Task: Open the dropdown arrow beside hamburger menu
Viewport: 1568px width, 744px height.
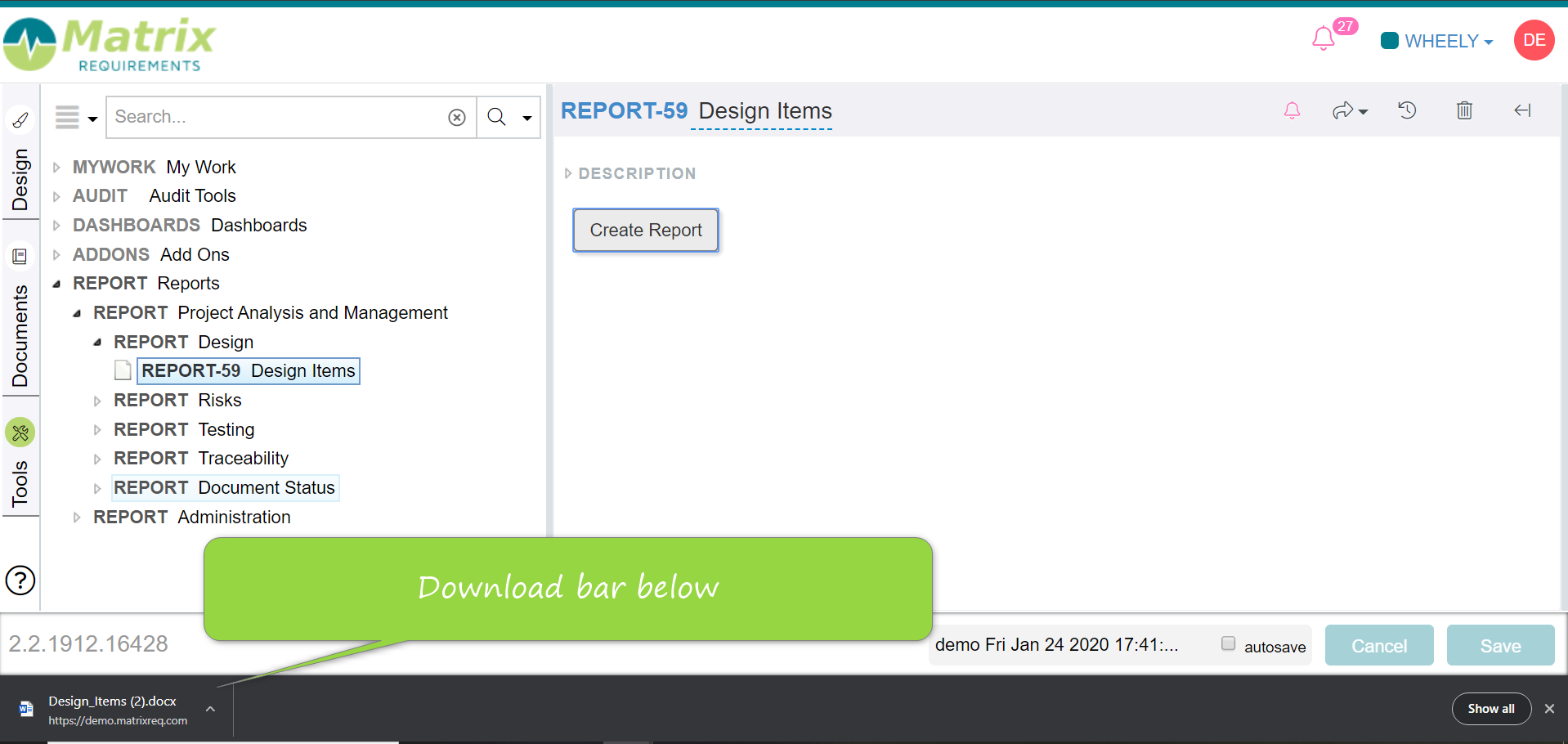Action: point(92,119)
